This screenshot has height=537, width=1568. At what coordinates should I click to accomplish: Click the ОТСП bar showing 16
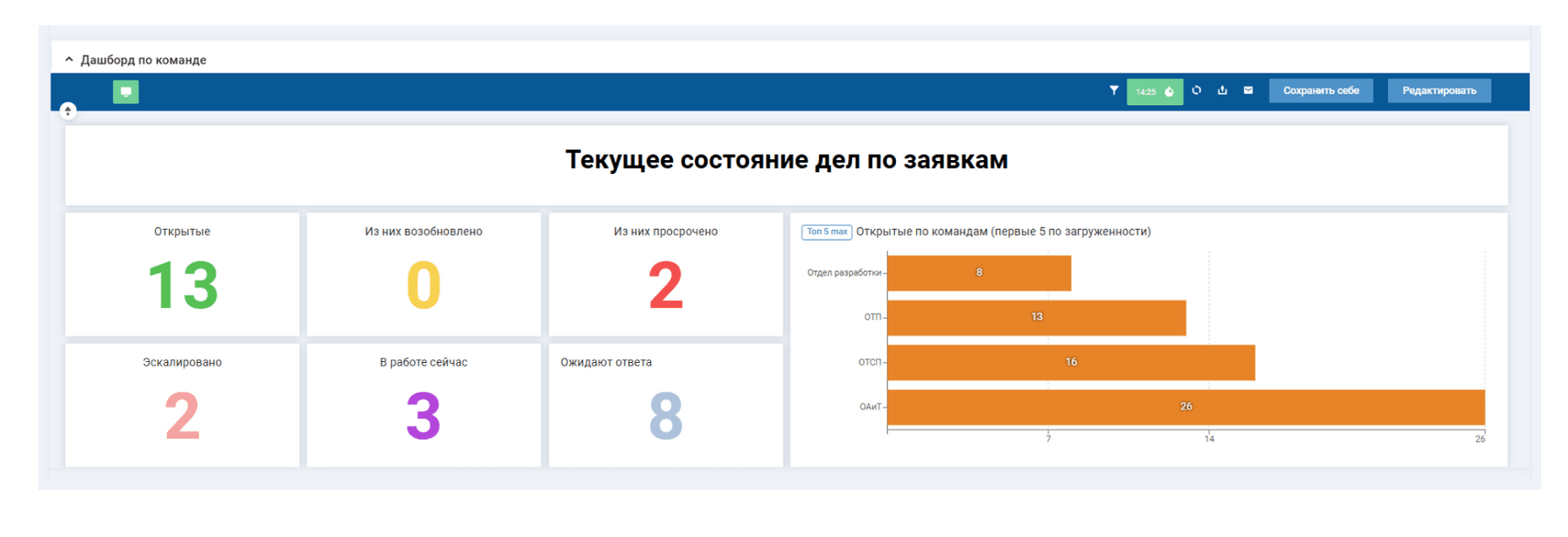[x=1070, y=362]
